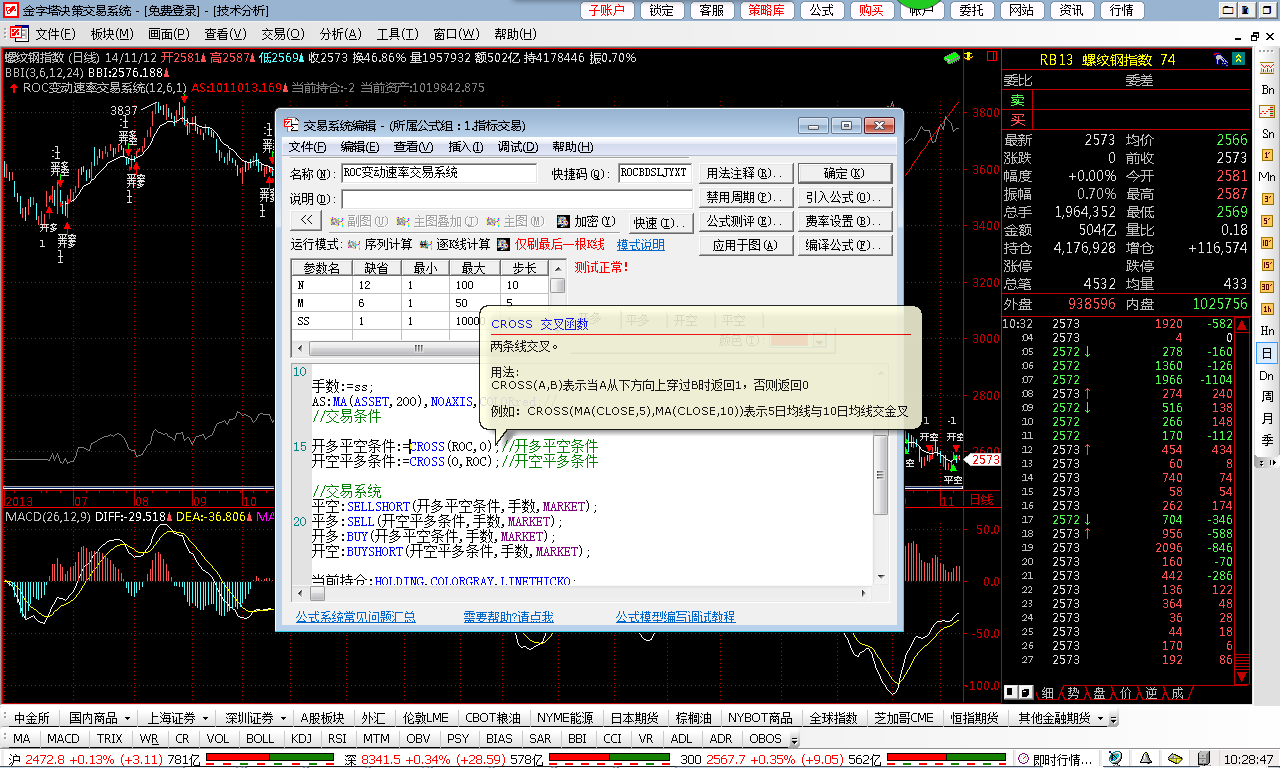Collapse the panel with the << button

(306, 221)
